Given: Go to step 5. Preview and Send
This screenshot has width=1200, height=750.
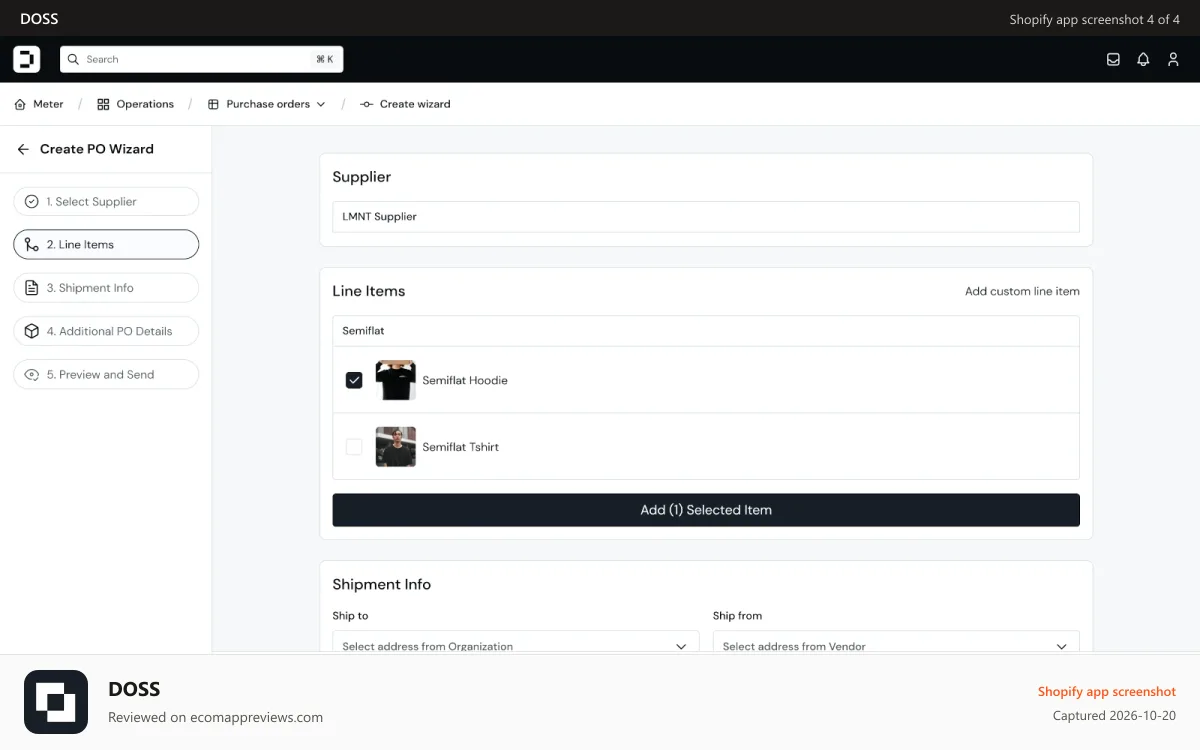Looking at the screenshot, I should coord(106,375).
